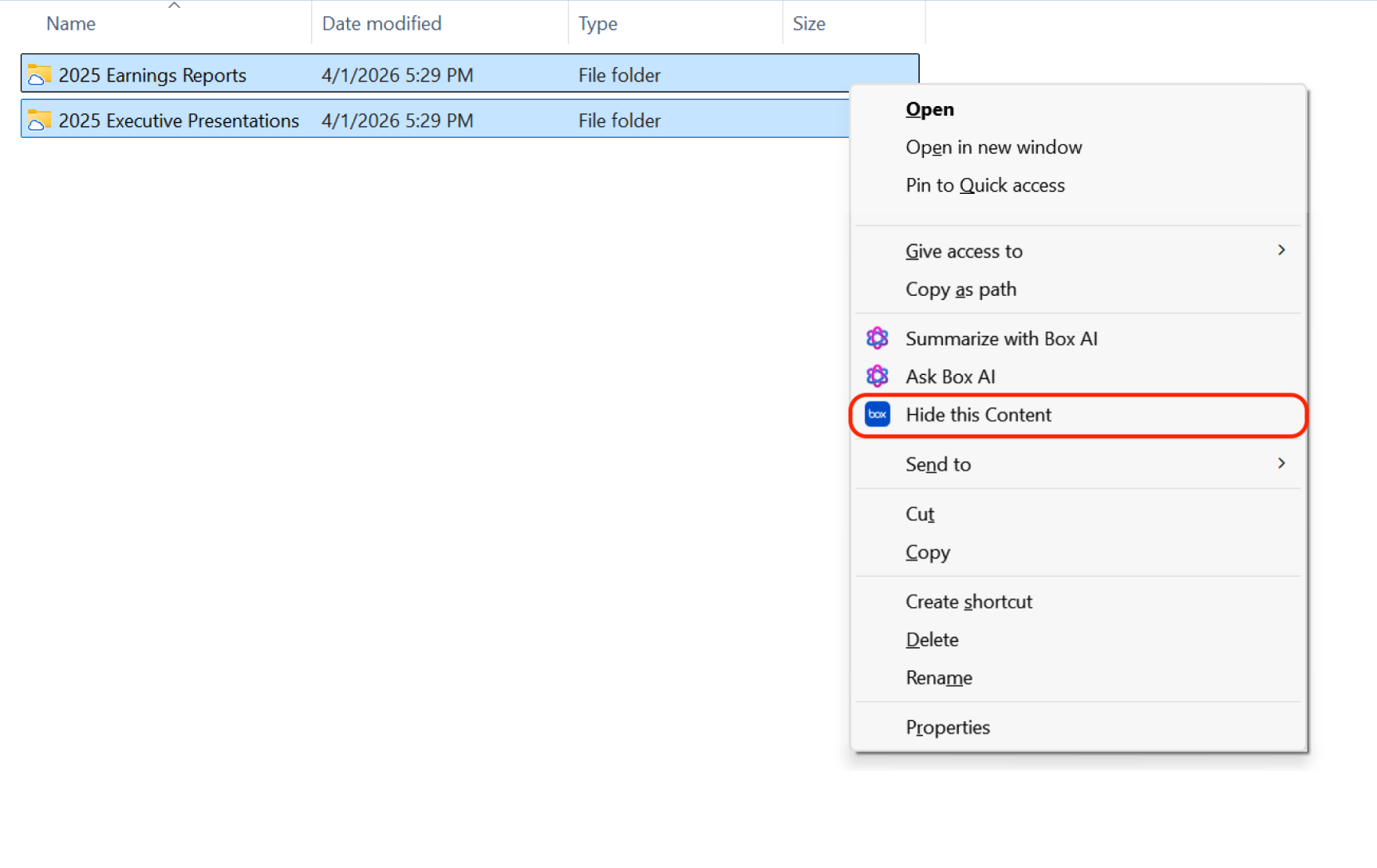Click the 2025 Earnings Reports folder icon

38,75
